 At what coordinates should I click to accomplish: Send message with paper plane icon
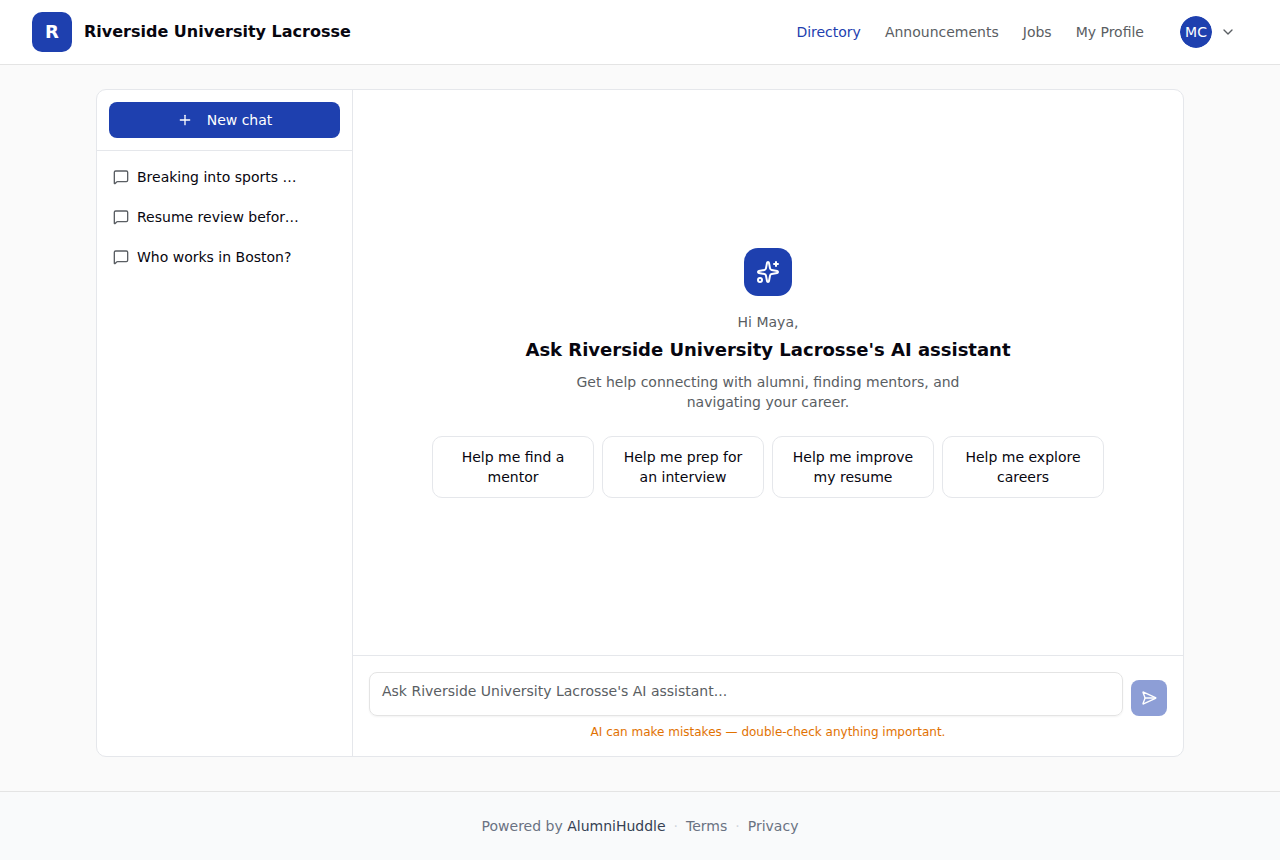(x=1149, y=698)
